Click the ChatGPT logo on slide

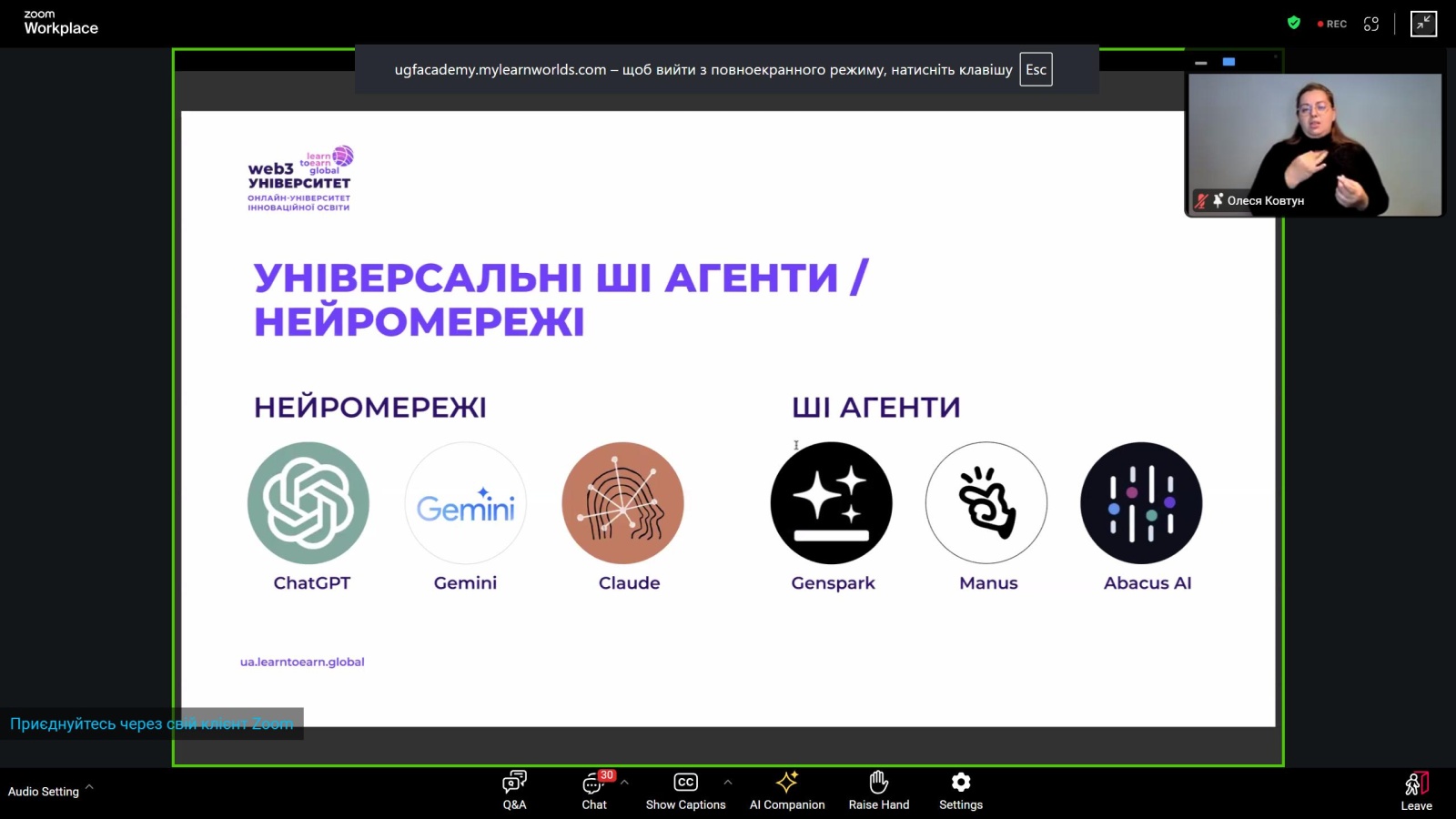pyautogui.click(x=308, y=503)
